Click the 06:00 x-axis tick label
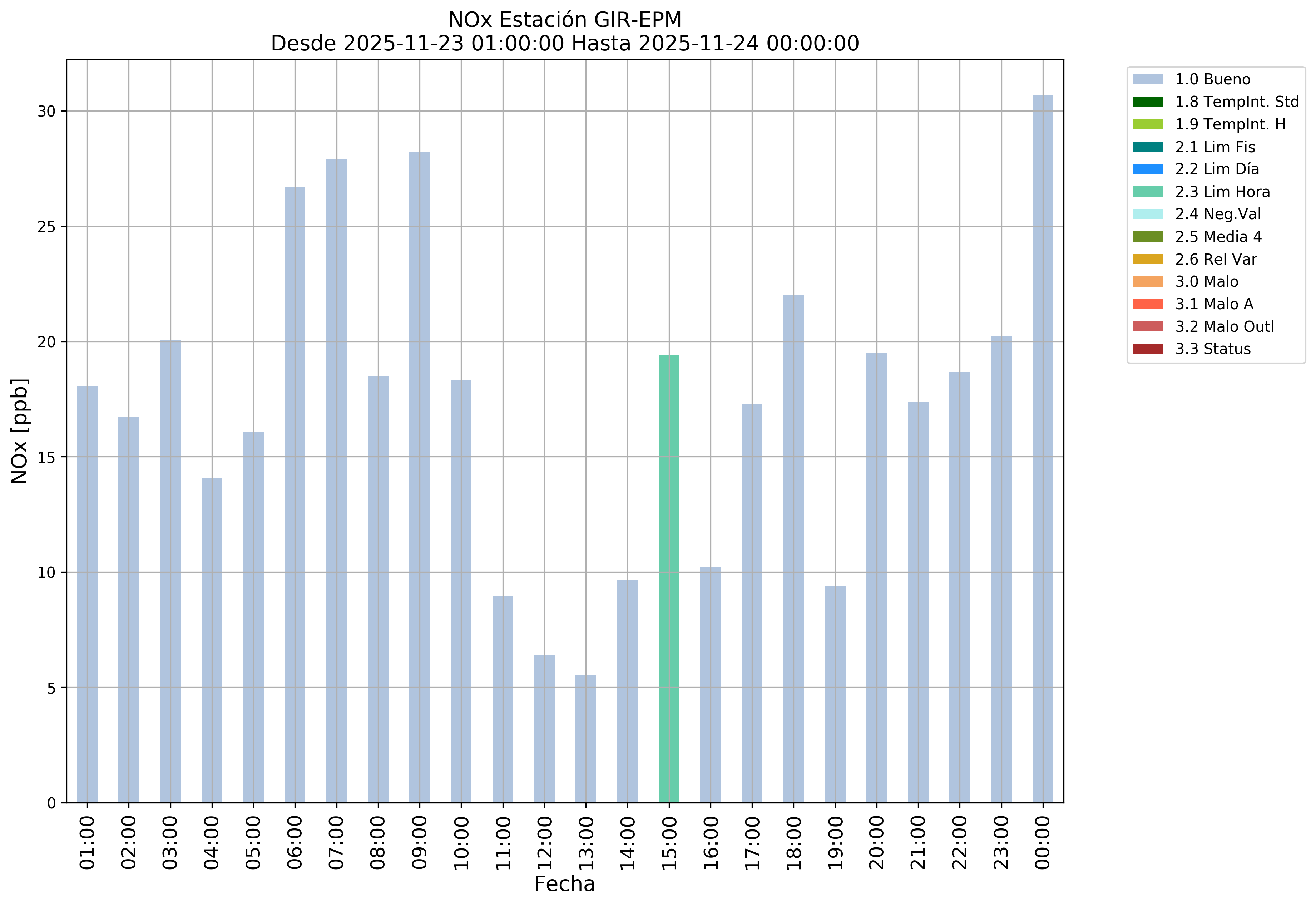Screen dimensions: 1316x906 (x=295, y=842)
